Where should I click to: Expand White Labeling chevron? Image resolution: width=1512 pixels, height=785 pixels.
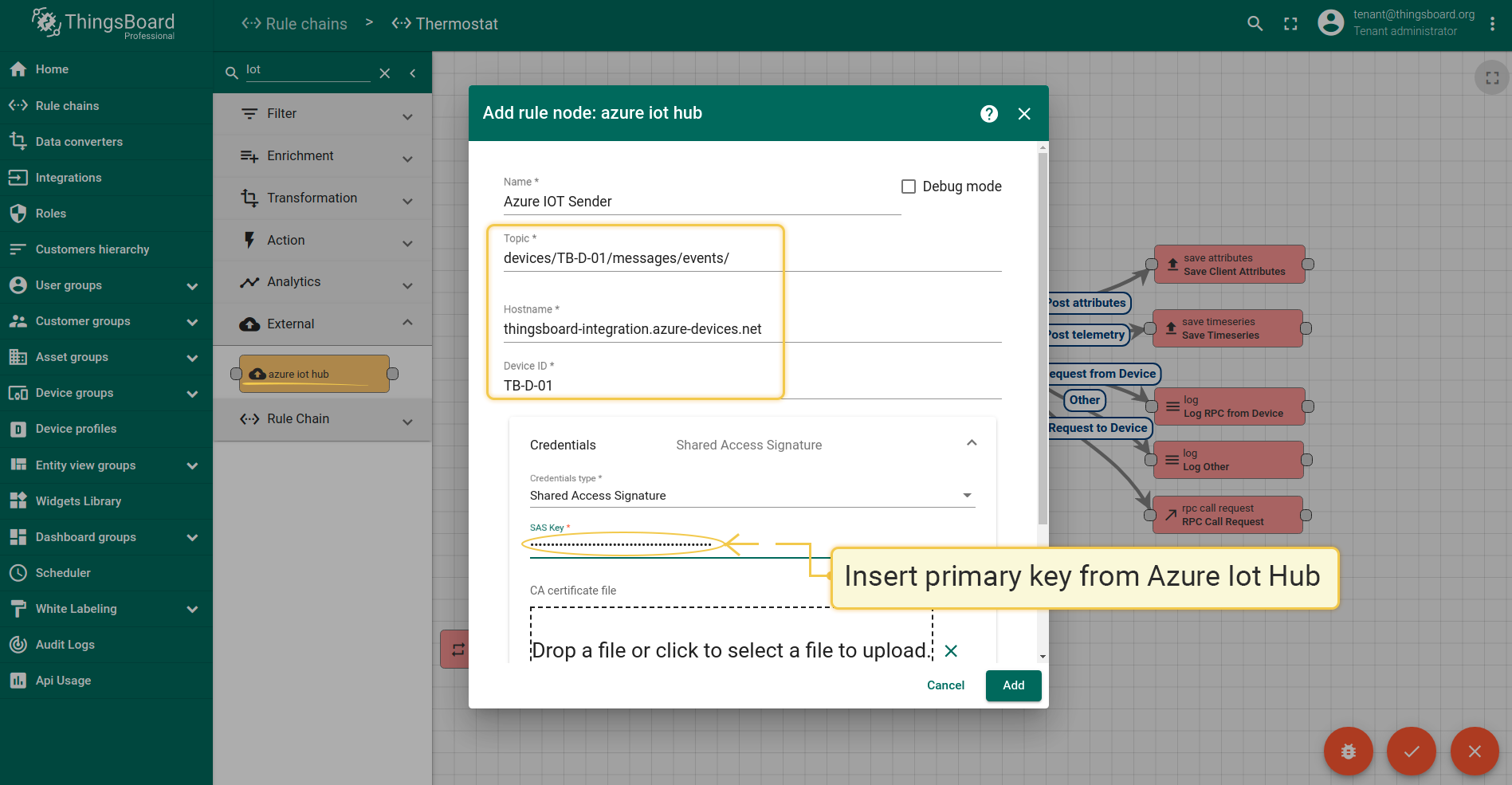pyautogui.click(x=192, y=609)
